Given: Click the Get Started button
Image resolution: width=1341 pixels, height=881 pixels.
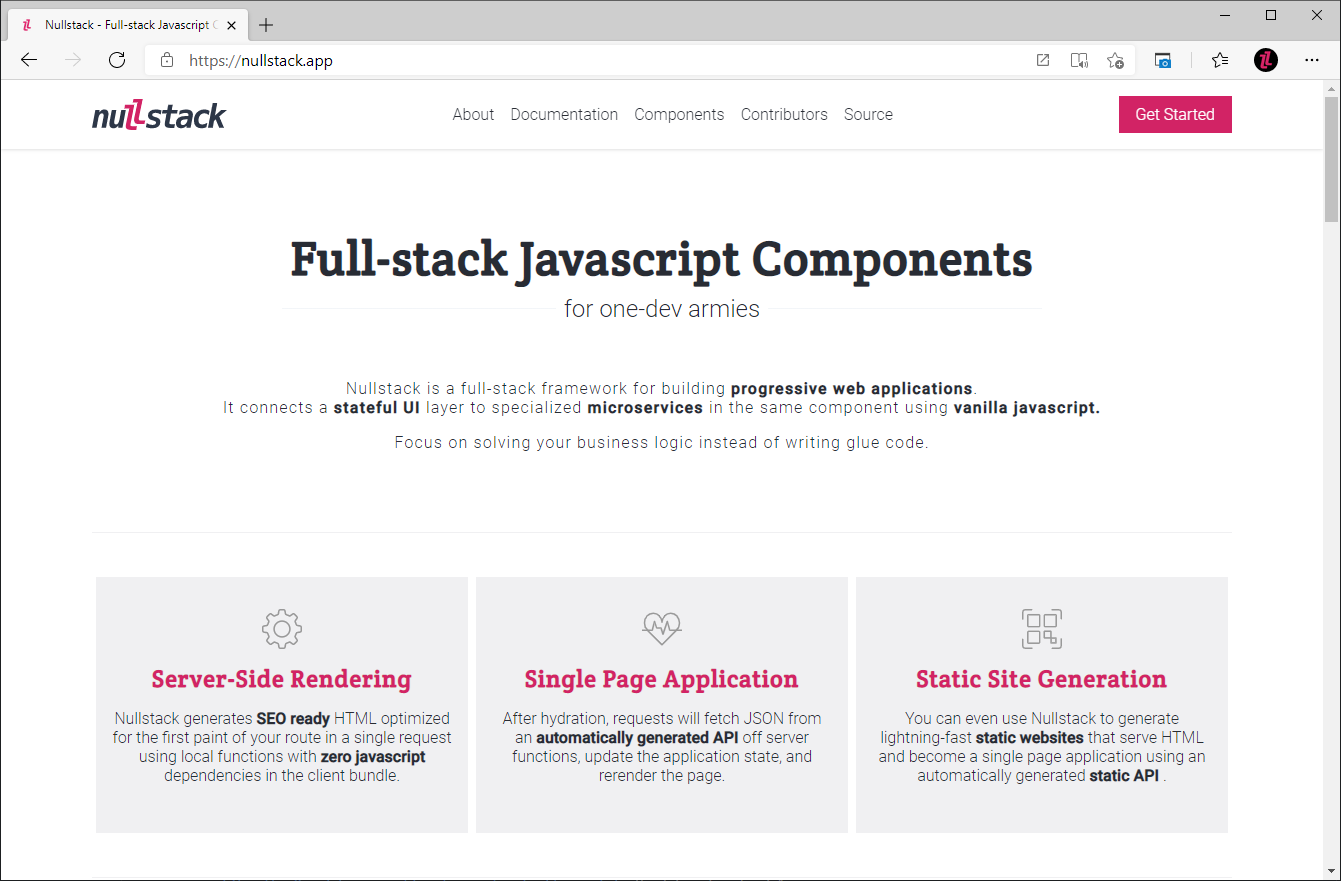Looking at the screenshot, I should click(x=1175, y=114).
